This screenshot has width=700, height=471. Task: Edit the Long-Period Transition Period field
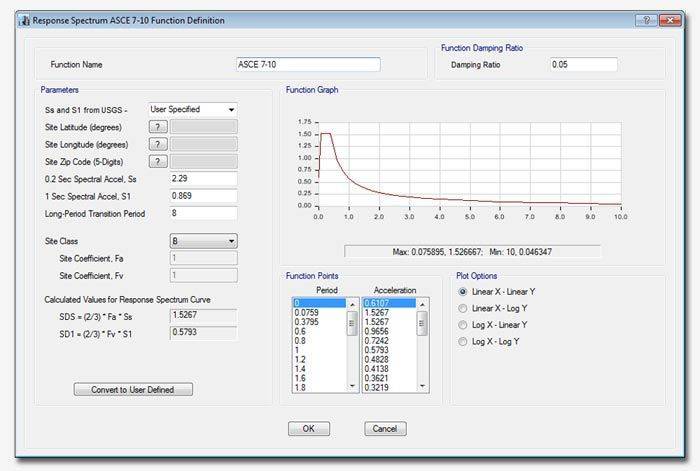pos(204,213)
